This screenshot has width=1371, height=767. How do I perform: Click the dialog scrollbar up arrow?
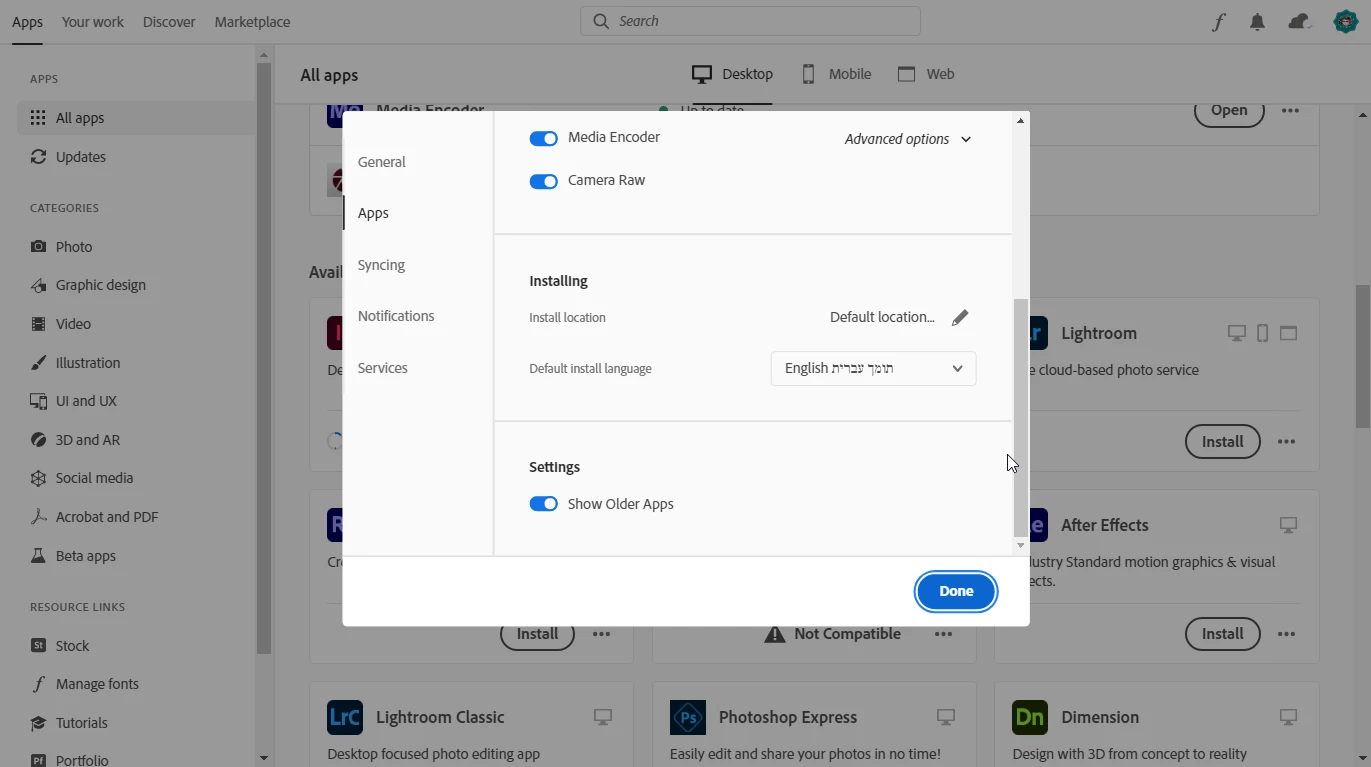coord(1020,121)
